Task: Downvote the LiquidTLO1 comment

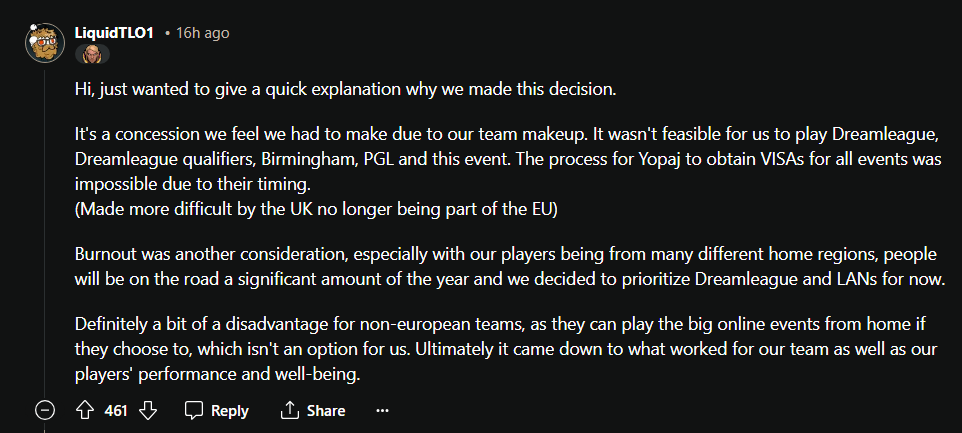Action: (148, 411)
